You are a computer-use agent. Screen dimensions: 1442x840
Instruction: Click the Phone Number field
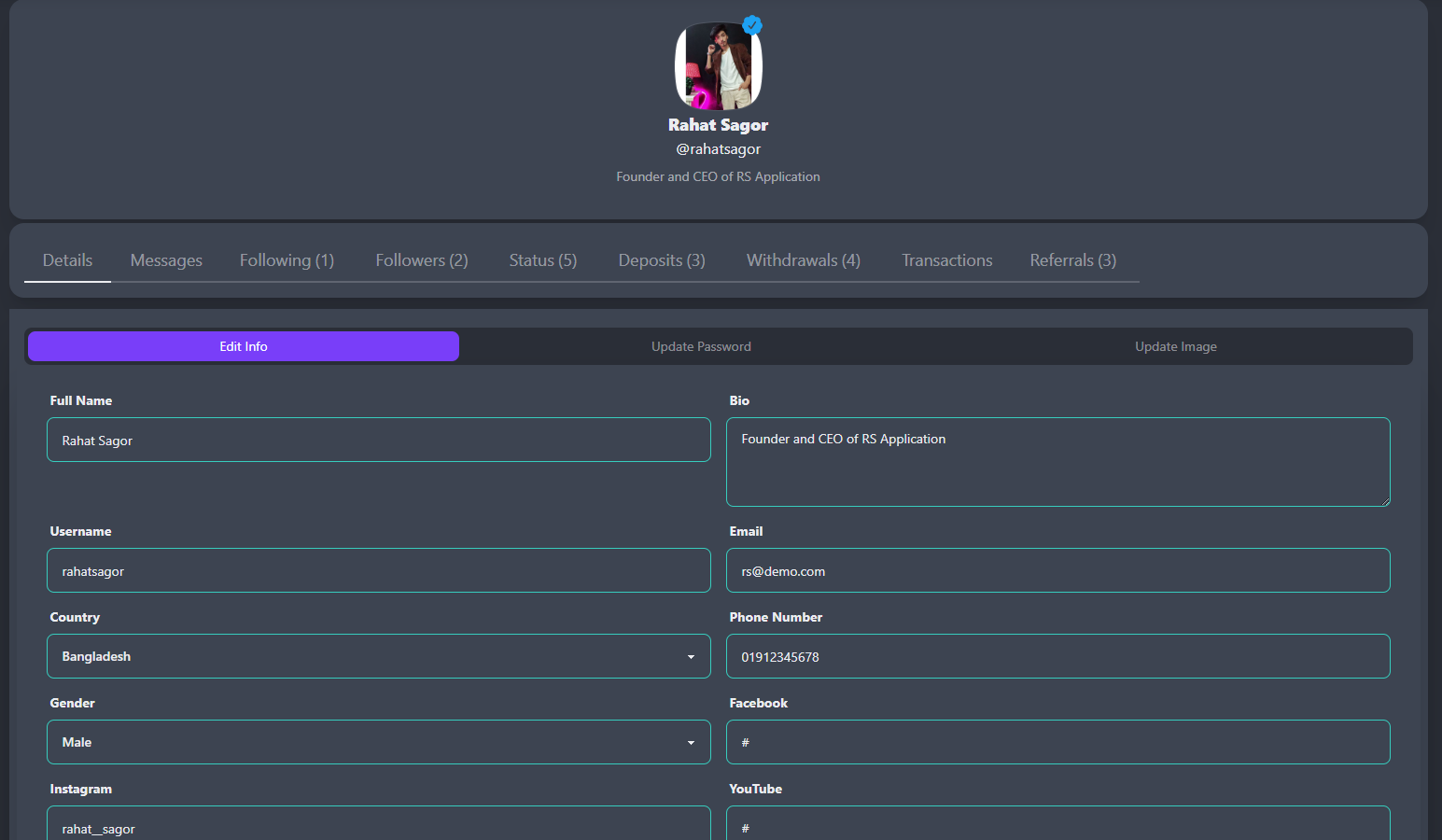click(1057, 656)
